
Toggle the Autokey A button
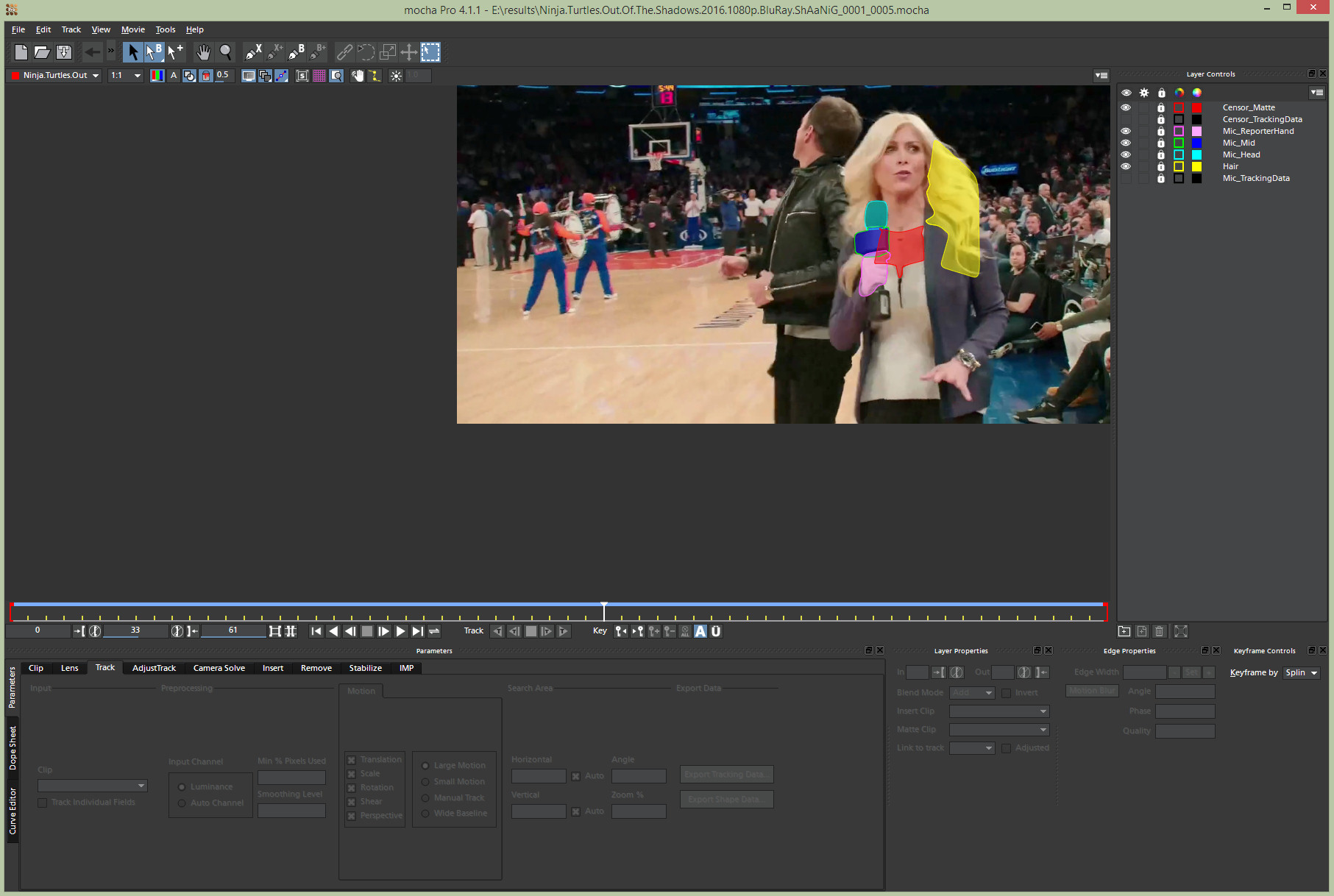point(700,631)
